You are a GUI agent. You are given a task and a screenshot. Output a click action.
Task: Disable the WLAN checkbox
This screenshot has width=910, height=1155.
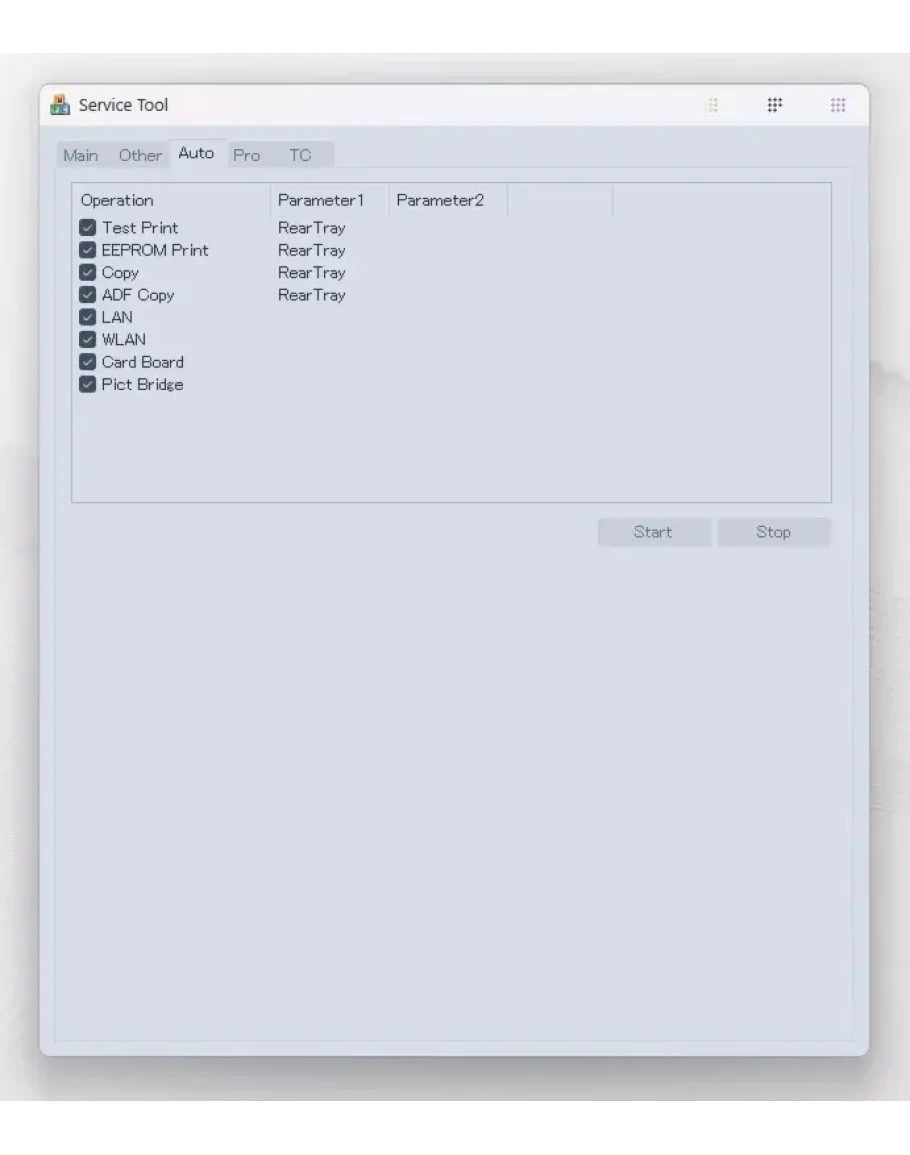pyautogui.click(x=88, y=340)
